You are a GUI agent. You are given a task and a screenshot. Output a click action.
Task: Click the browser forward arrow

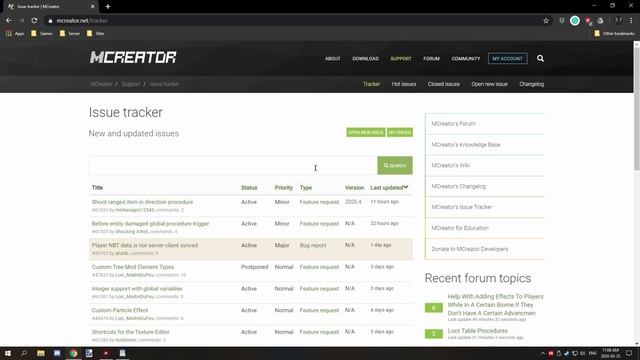pyautogui.click(x=21, y=20)
